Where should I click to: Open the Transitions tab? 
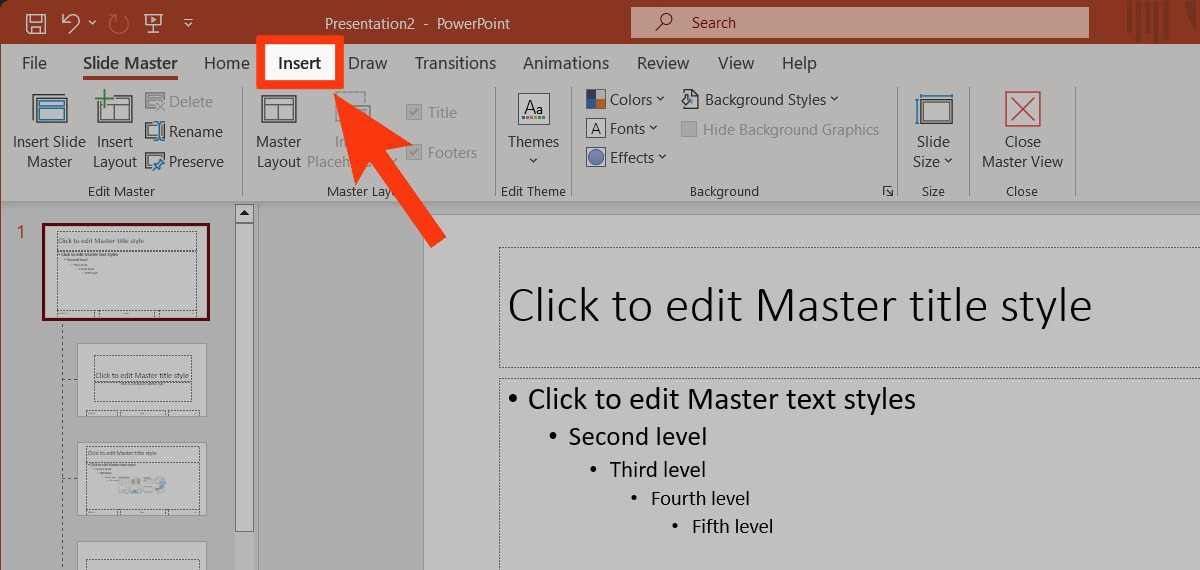point(455,63)
